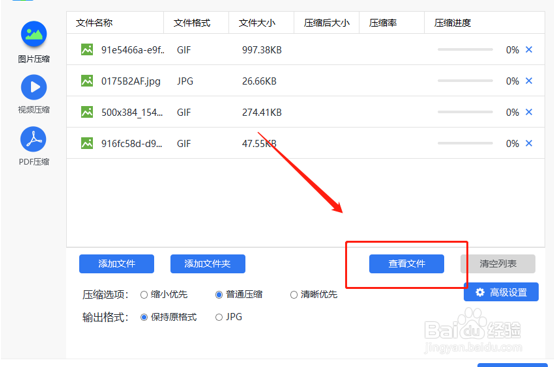Remove 0175B2AF.jpg with its X
This screenshot has width=554, height=367.
coord(529,81)
